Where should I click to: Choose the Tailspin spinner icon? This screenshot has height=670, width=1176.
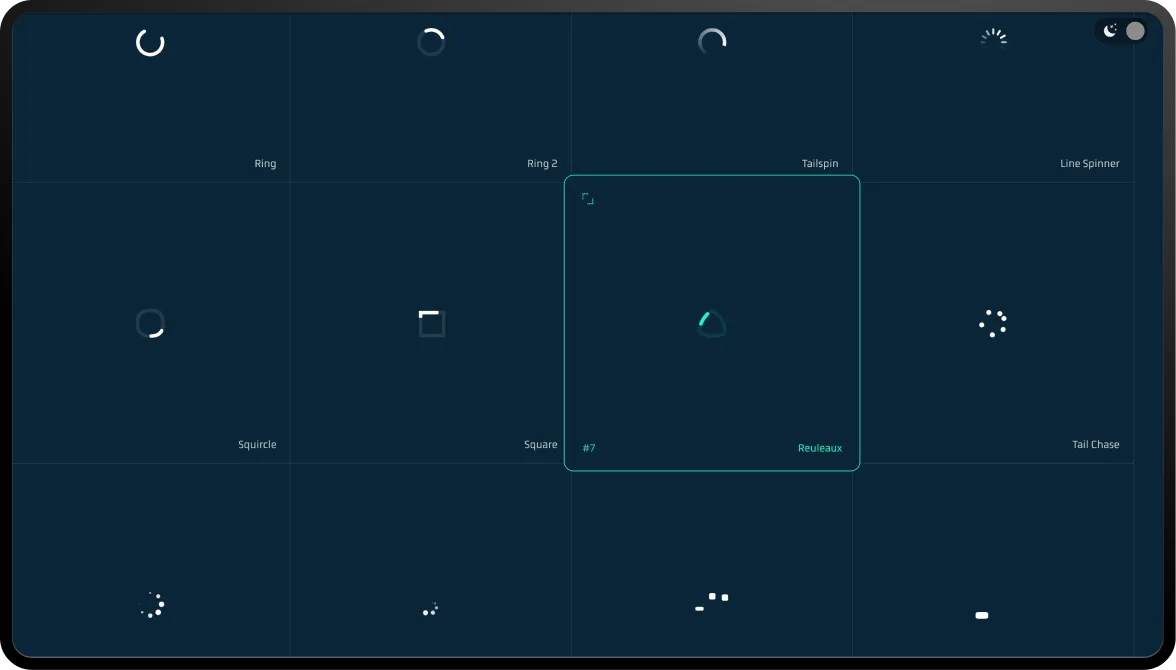click(x=712, y=41)
